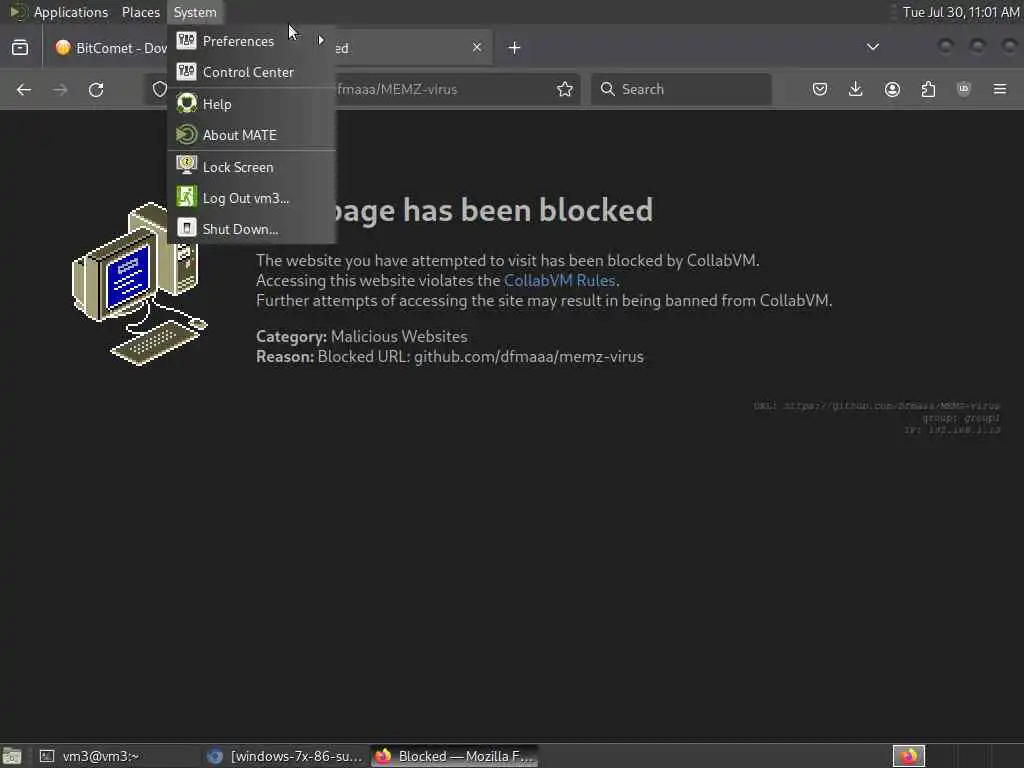Select Log Out vm3 entry
Viewport: 1024px width, 768px height.
tap(251, 198)
